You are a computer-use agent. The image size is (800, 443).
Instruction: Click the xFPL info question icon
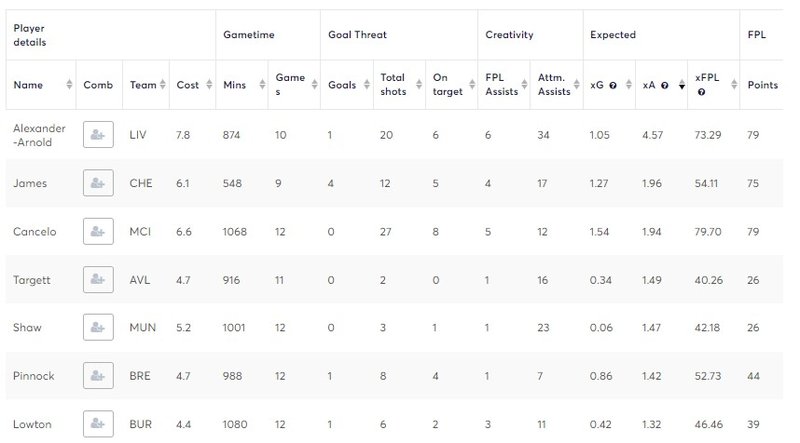pos(702,92)
